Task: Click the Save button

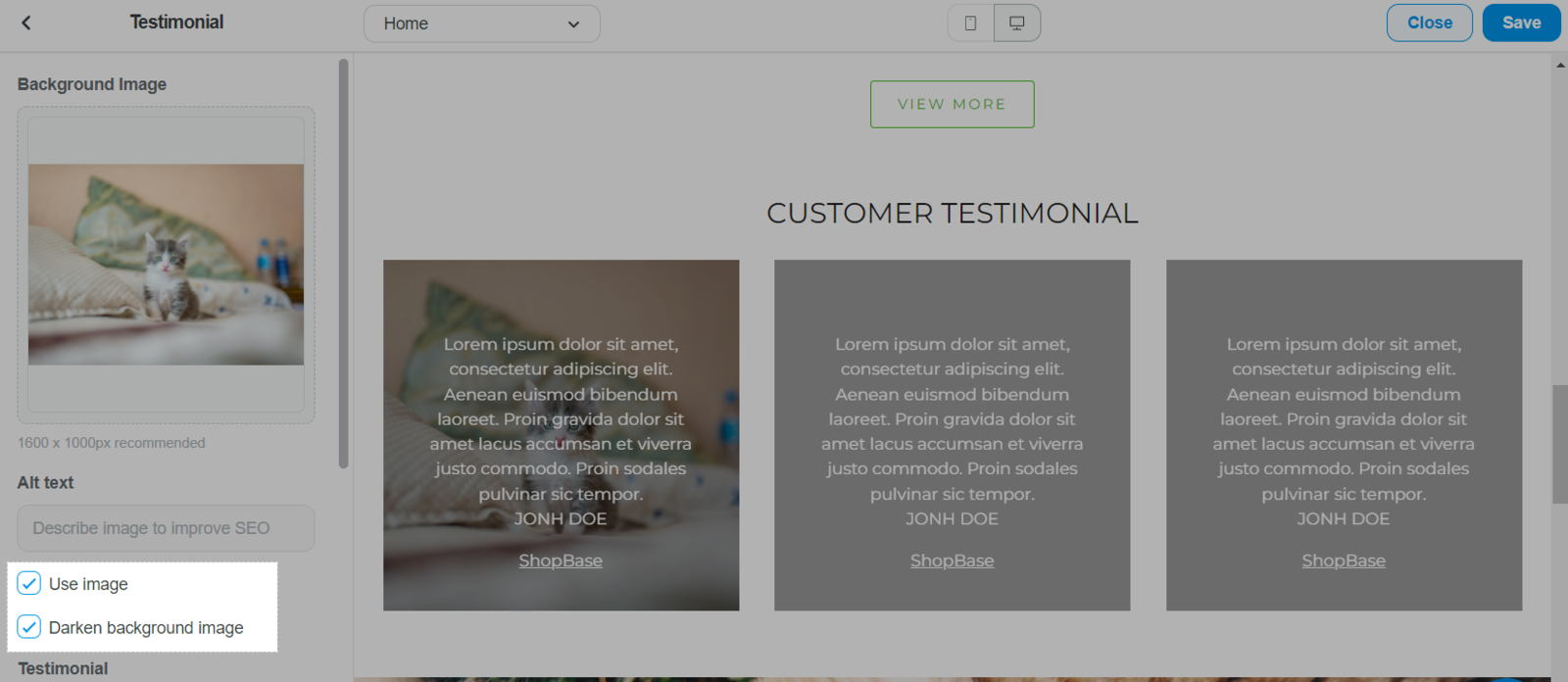Action: click(x=1521, y=23)
